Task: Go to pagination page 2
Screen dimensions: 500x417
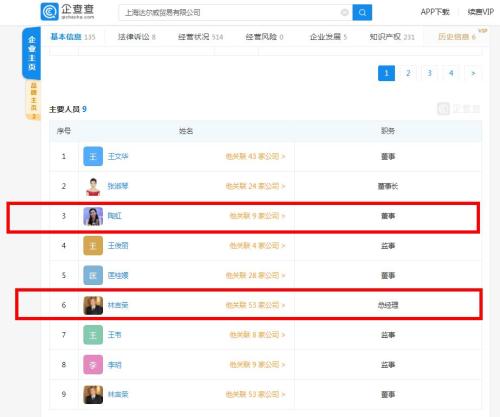Action: [408, 73]
